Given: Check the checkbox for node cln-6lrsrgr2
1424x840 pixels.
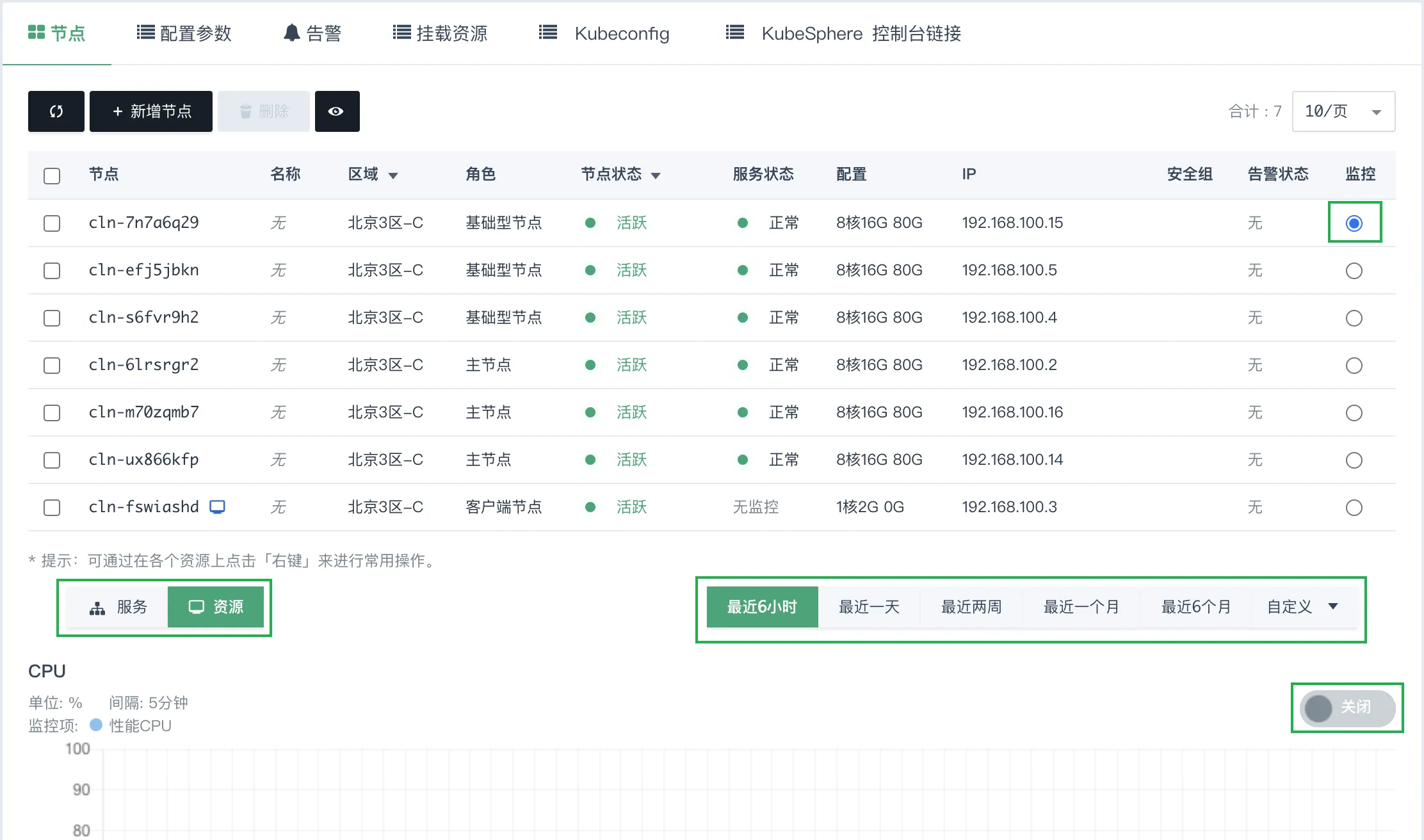Looking at the screenshot, I should (52, 365).
